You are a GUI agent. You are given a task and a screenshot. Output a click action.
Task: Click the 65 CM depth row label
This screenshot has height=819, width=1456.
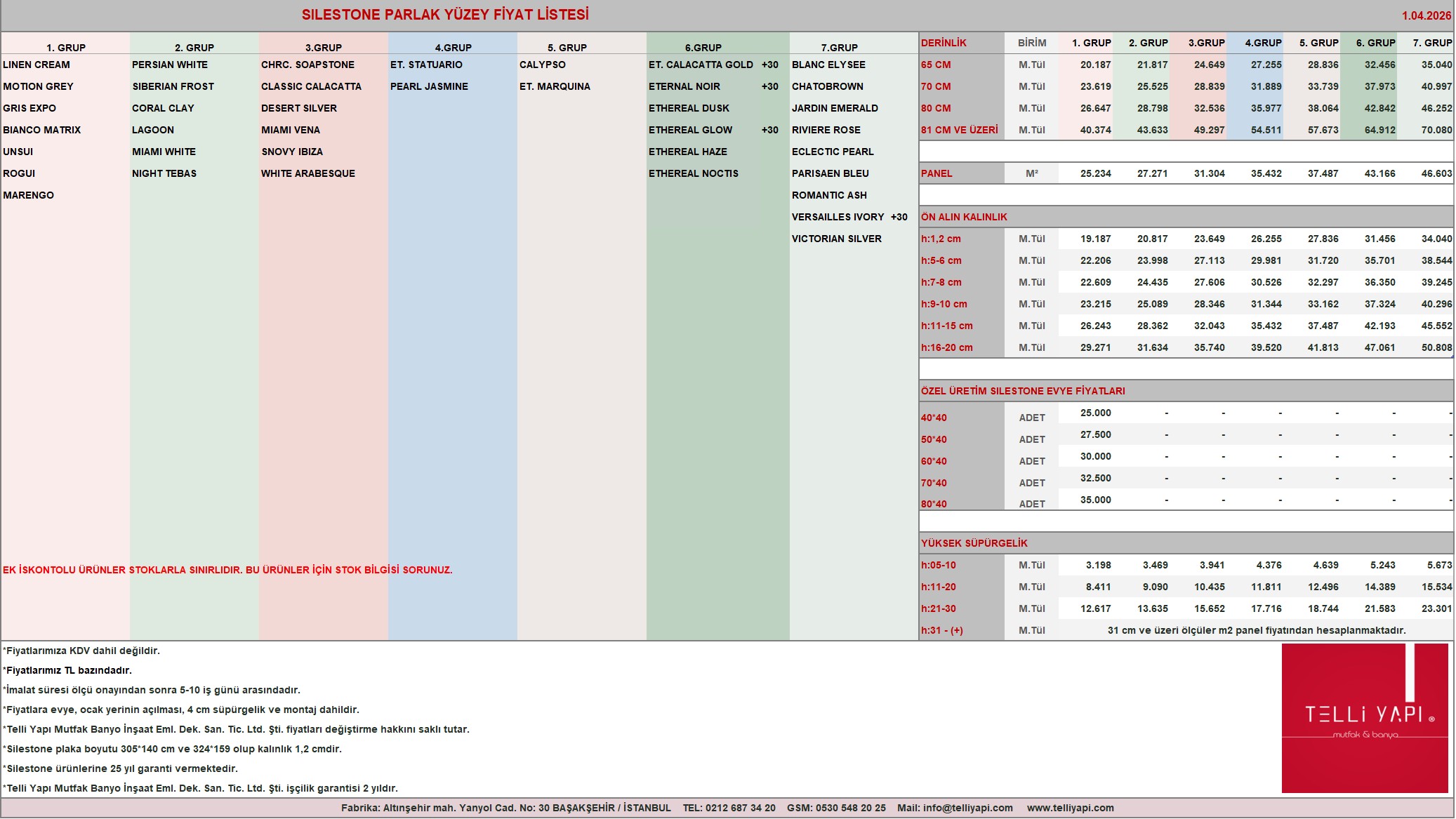[x=936, y=65]
